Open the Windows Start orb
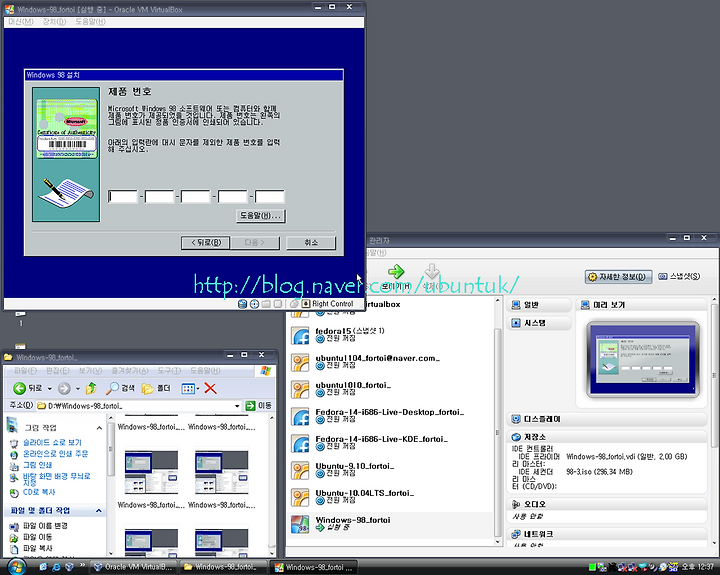 17,567
